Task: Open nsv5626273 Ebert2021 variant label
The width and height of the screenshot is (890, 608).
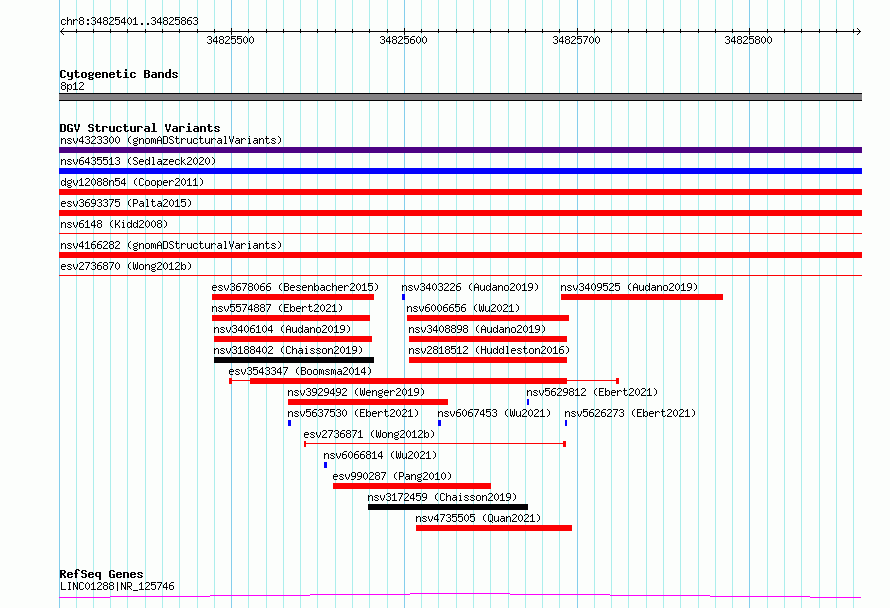Action: tap(630, 413)
